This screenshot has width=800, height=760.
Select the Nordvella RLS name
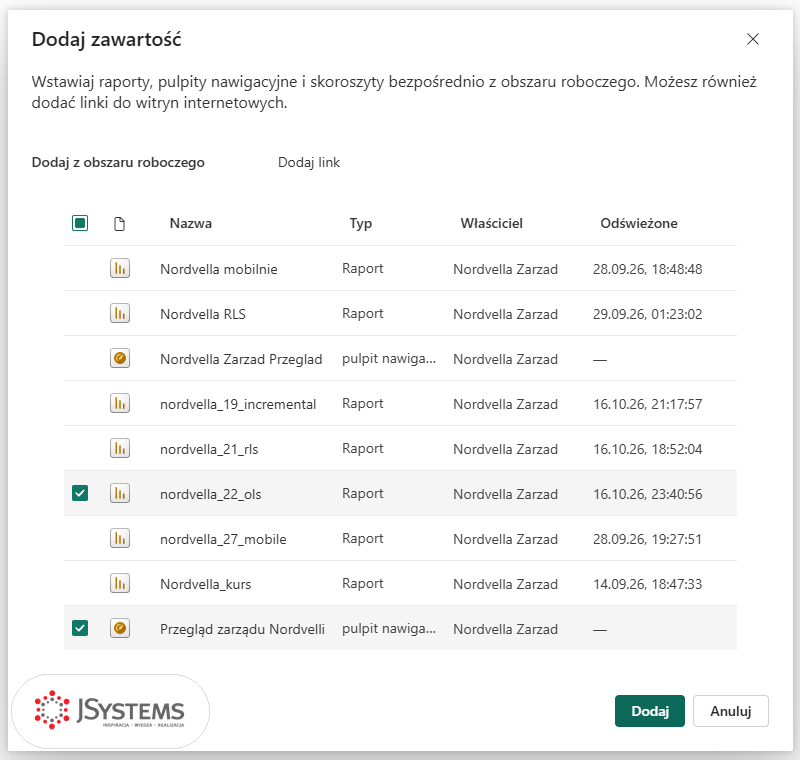[x=203, y=314]
